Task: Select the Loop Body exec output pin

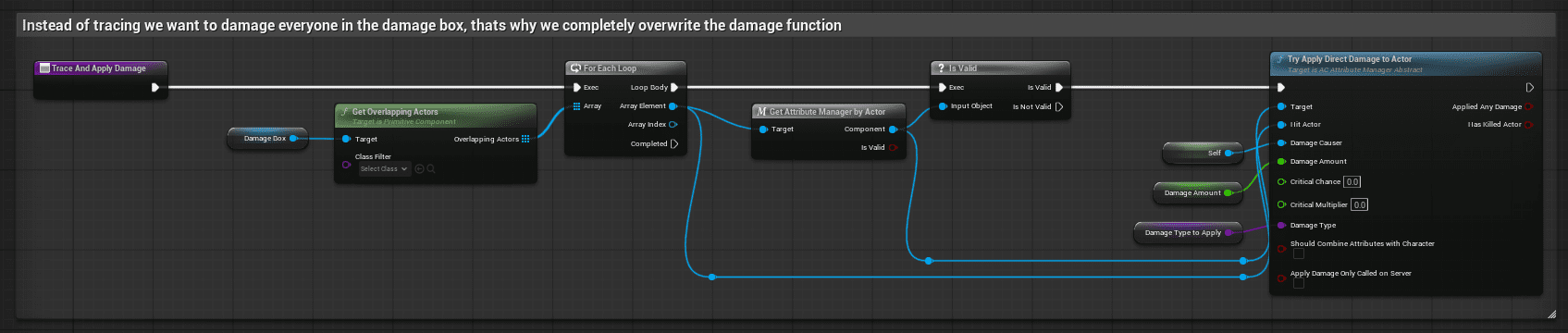Action: point(674,88)
